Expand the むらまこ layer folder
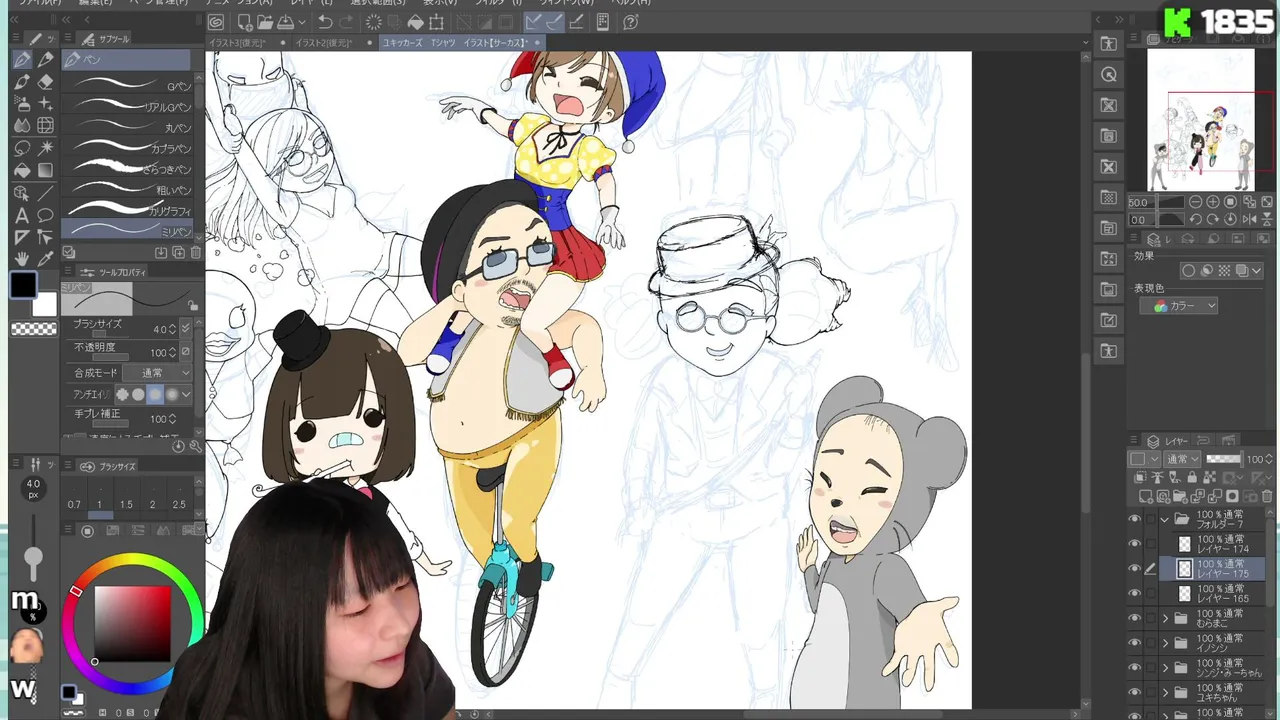This screenshot has height=720, width=1280. click(x=1165, y=618)
